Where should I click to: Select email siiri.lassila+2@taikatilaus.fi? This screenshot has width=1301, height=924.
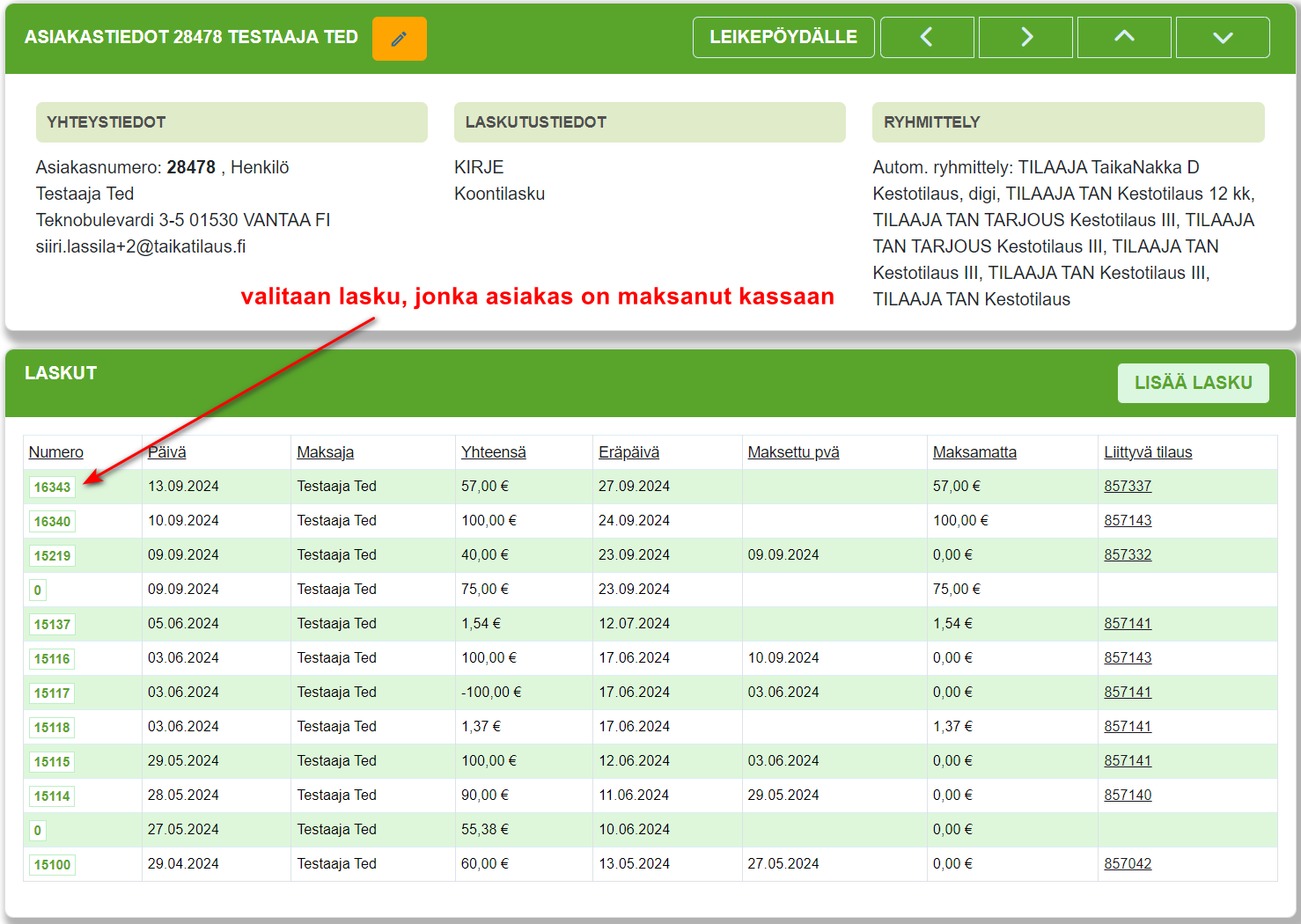click(x=141, y=246)
